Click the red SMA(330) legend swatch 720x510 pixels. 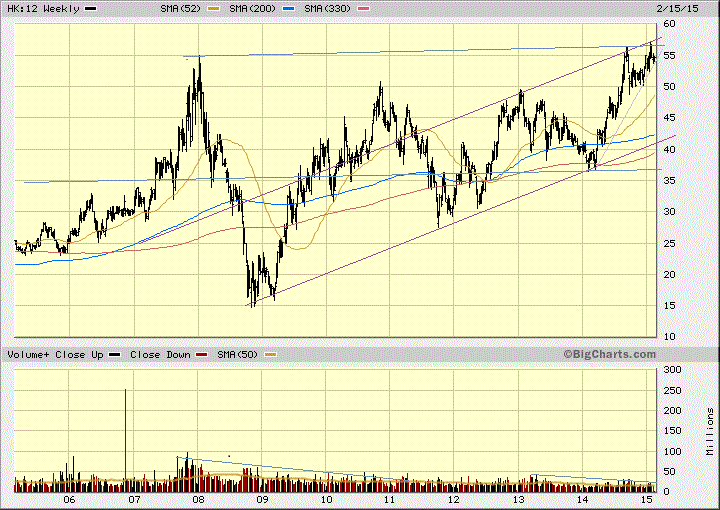364,9
